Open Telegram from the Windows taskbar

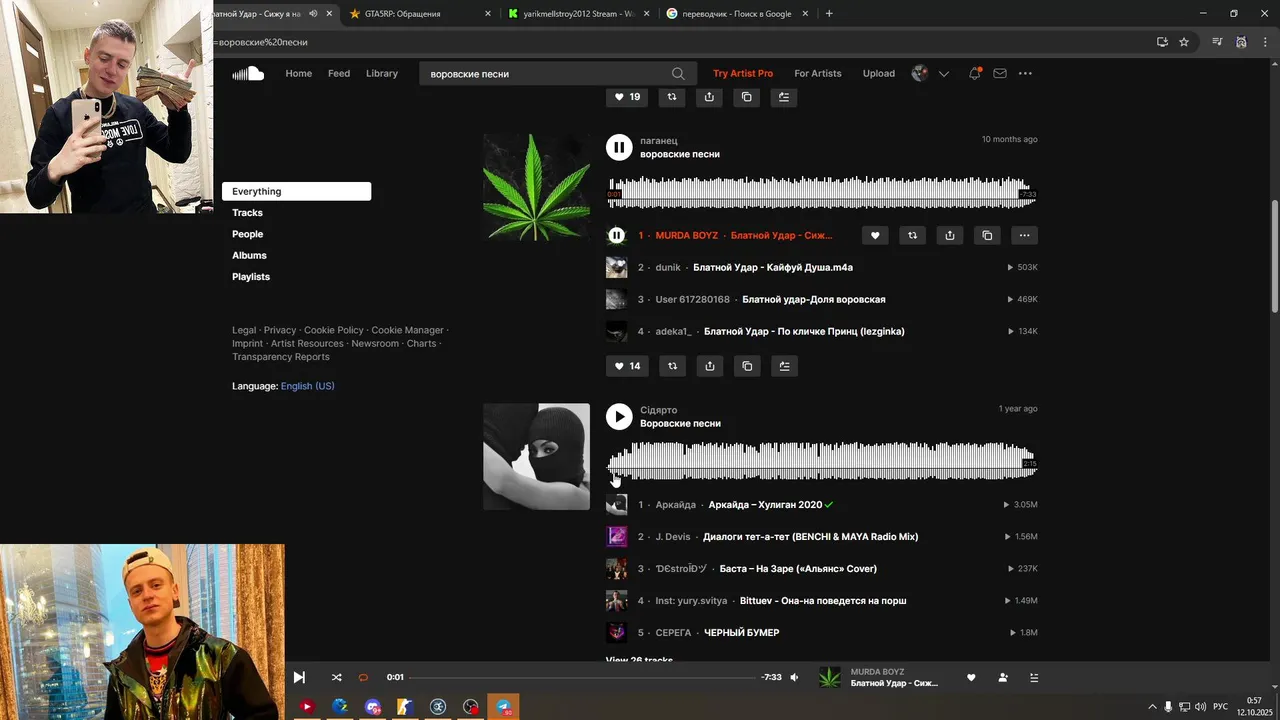pyautogui.click(x=504, y=707)
